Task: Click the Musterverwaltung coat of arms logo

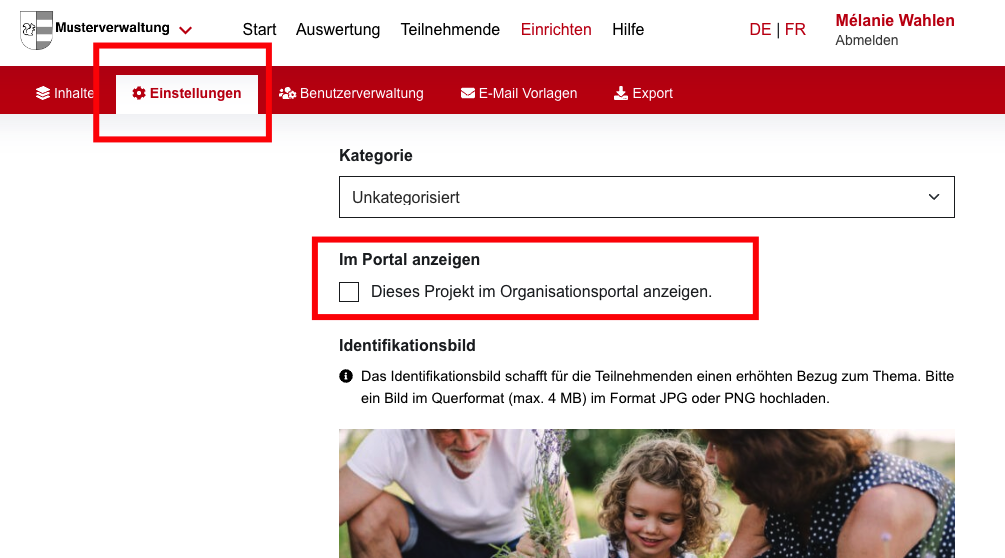Action: point(37,29)
